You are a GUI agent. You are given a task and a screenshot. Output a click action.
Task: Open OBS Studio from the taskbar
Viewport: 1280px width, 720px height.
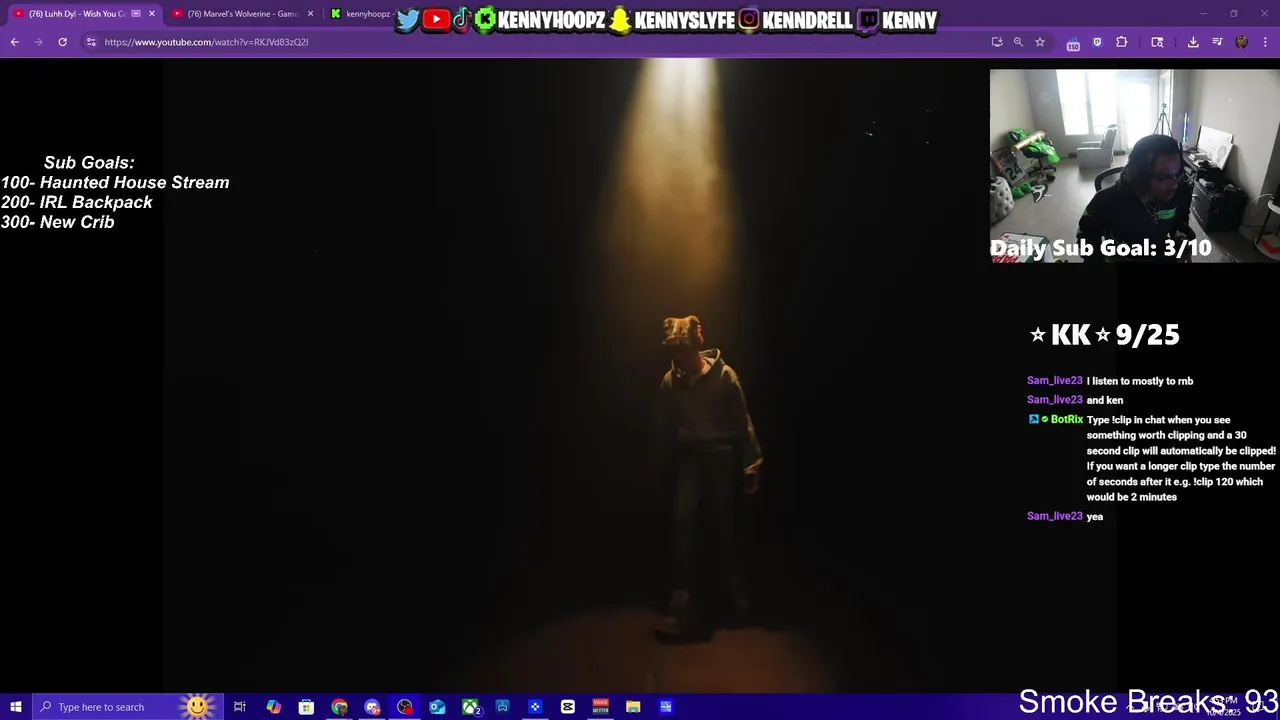(404, 707)
